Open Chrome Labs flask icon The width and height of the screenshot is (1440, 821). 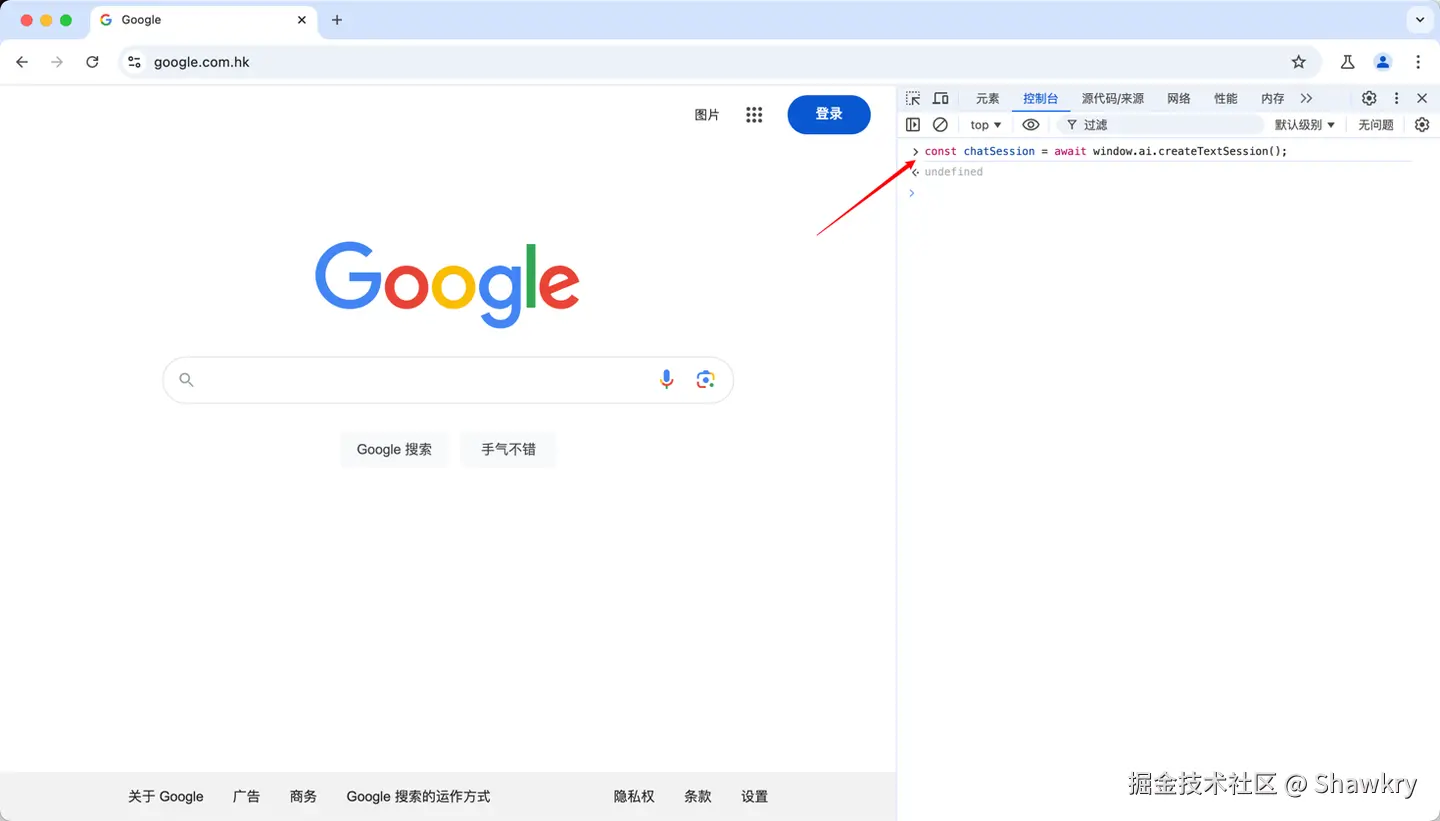1347,62
